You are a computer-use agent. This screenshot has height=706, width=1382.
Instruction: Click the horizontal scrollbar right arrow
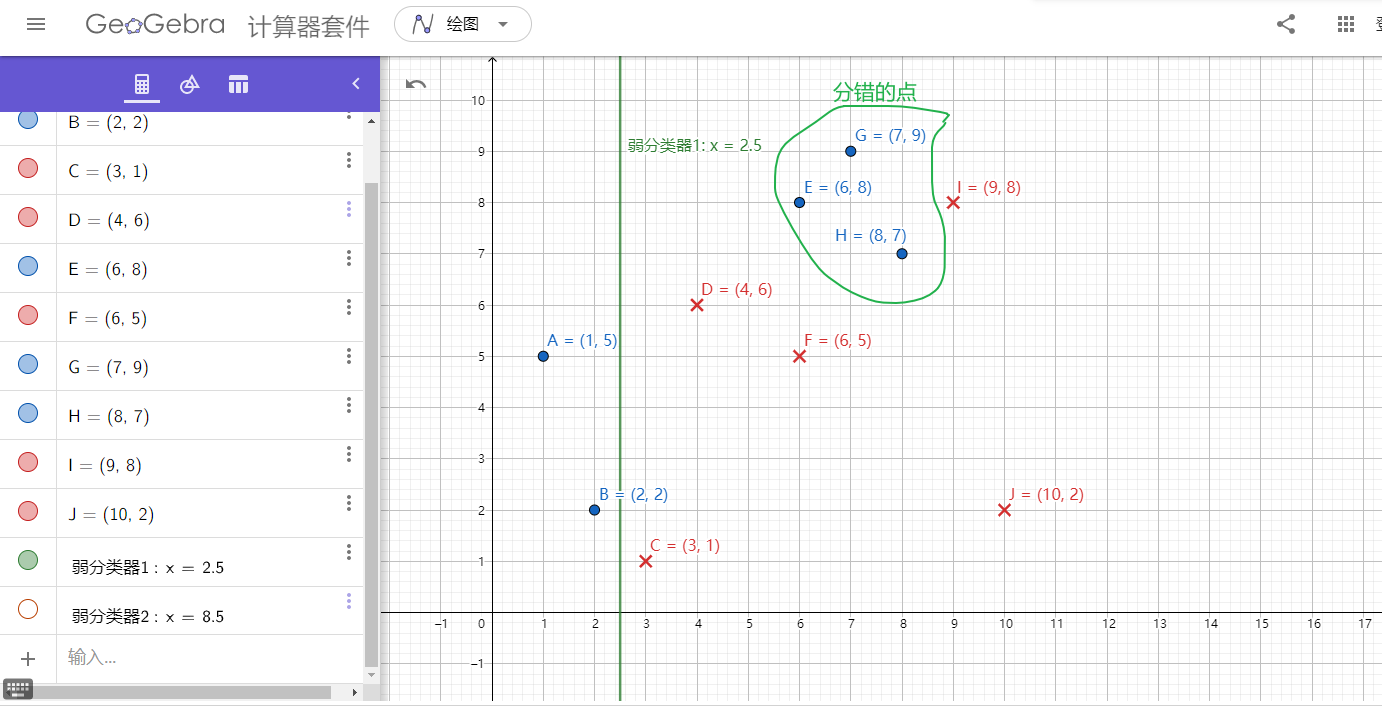(x=354, y=692)
